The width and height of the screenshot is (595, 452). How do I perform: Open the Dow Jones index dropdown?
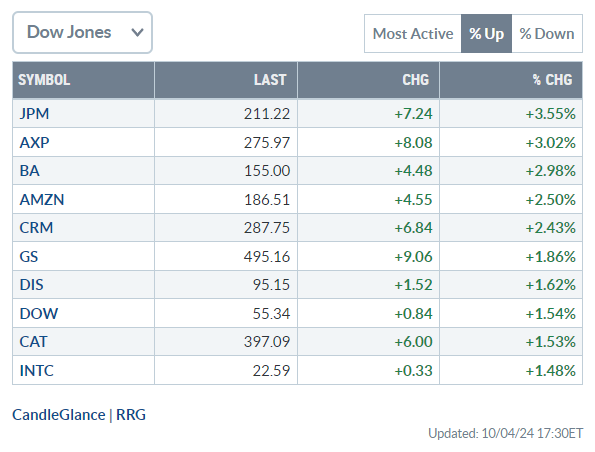tap(82, 32)
